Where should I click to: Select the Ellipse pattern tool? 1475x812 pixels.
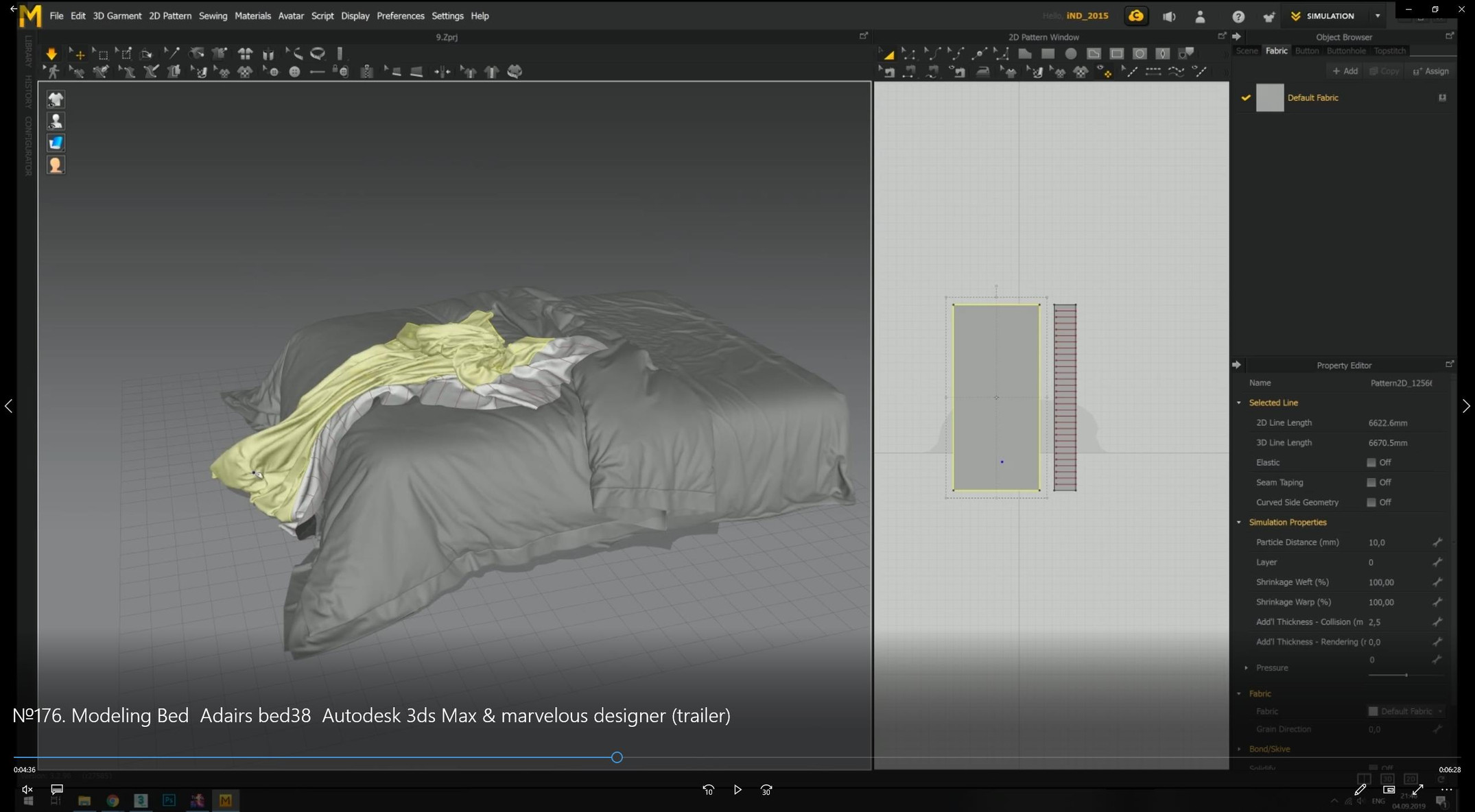tap(1071, 53)
